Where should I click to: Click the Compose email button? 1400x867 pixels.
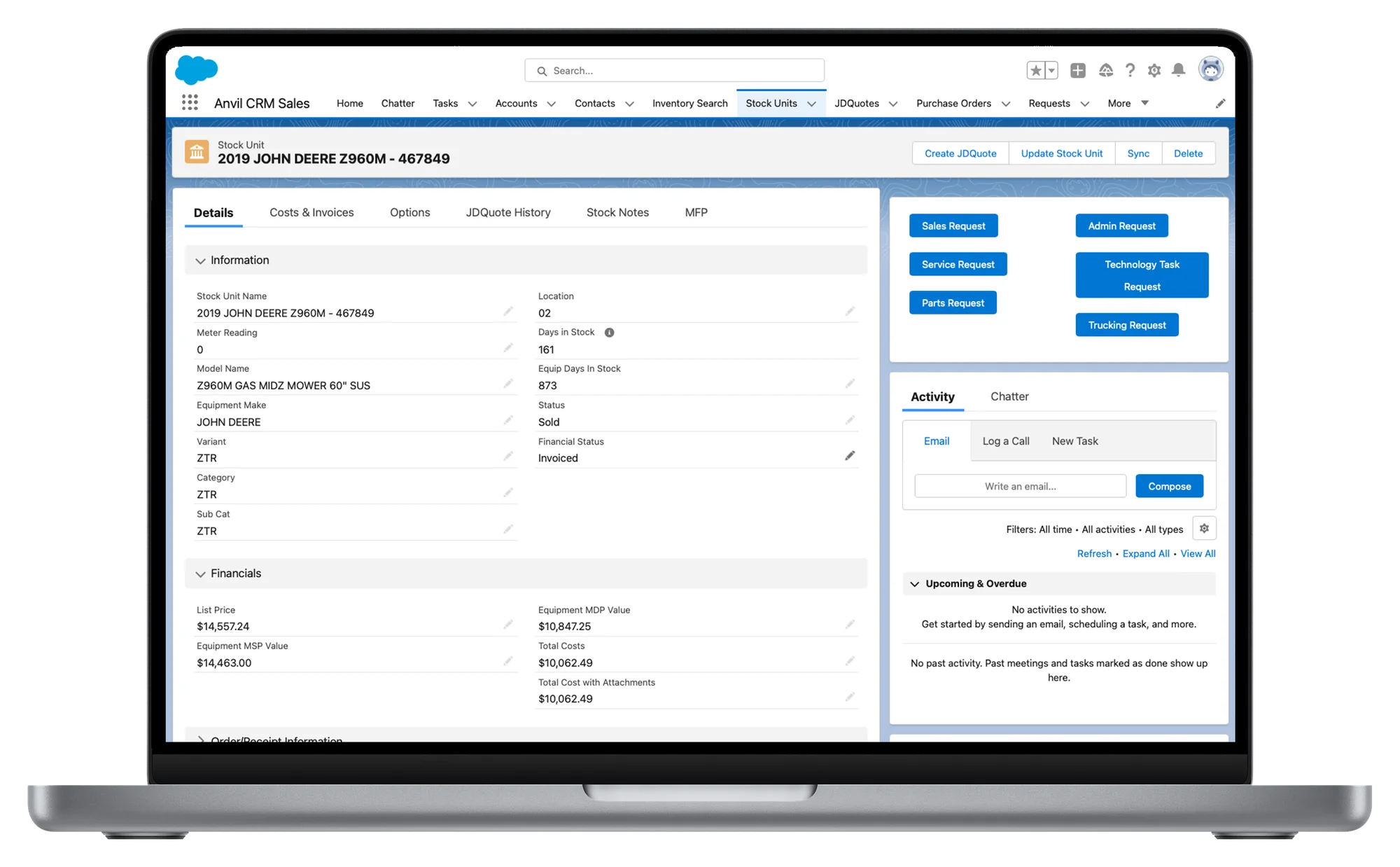(x=1169, y=486)
